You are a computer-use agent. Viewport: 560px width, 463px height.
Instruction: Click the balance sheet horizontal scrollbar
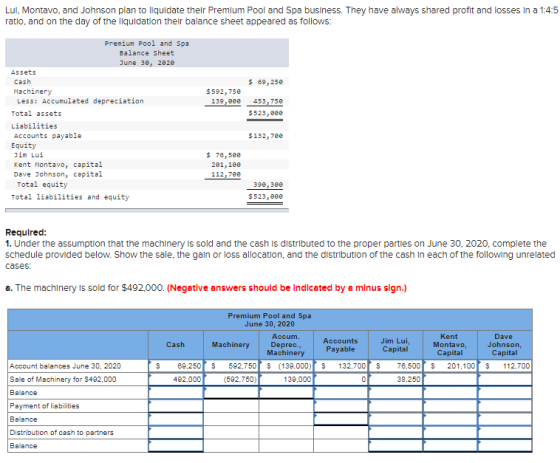click(x=147, y=210)
